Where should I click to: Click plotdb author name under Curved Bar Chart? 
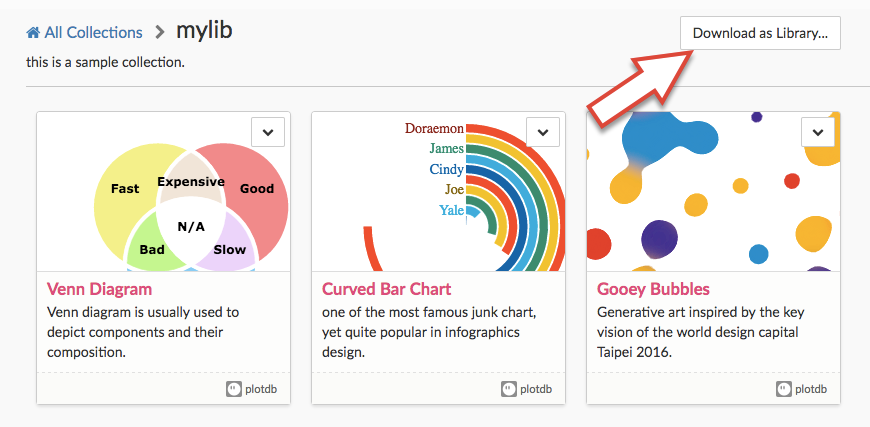click(536, 389)
